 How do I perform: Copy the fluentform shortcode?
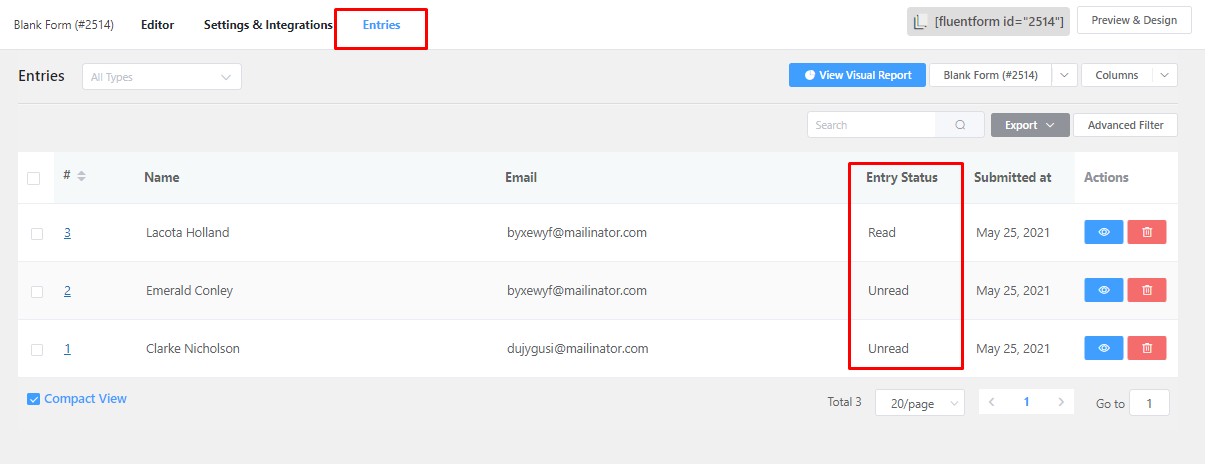pos(988,21)
